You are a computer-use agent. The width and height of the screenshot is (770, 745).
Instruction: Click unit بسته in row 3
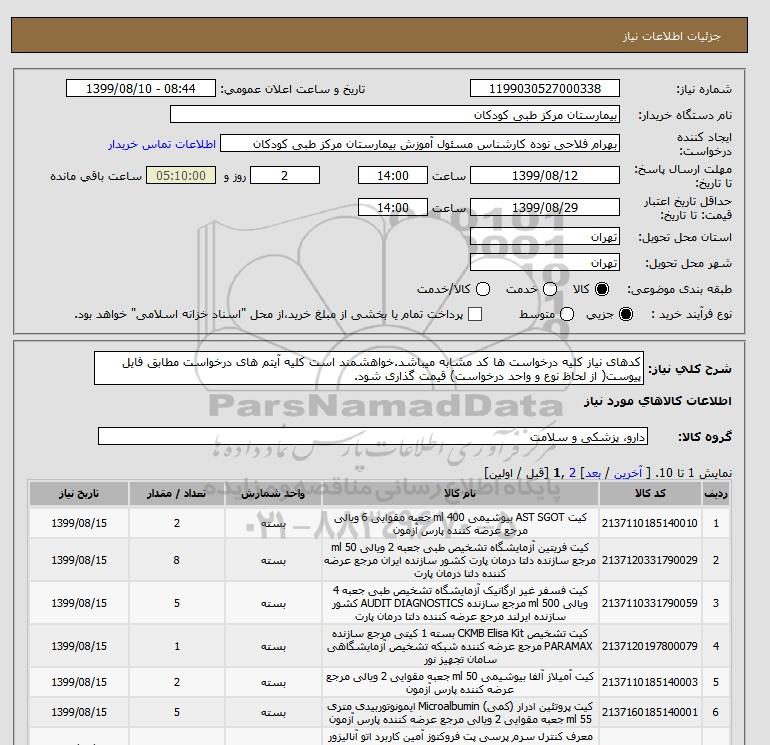[x=274, y=603]
